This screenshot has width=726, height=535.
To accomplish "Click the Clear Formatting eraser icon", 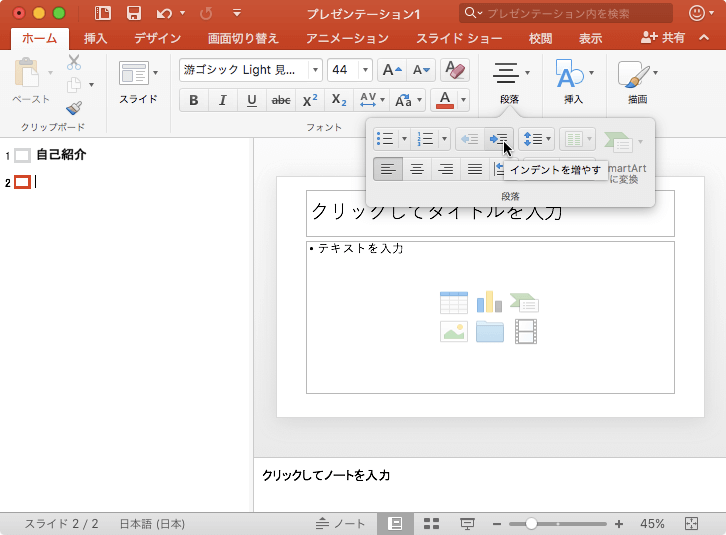I will click(x=454, y=70).
